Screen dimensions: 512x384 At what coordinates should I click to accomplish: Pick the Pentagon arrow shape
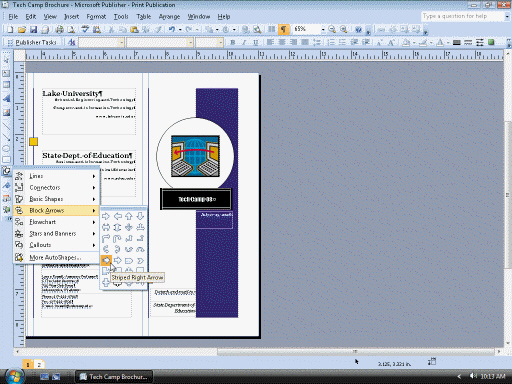point(129,260)
